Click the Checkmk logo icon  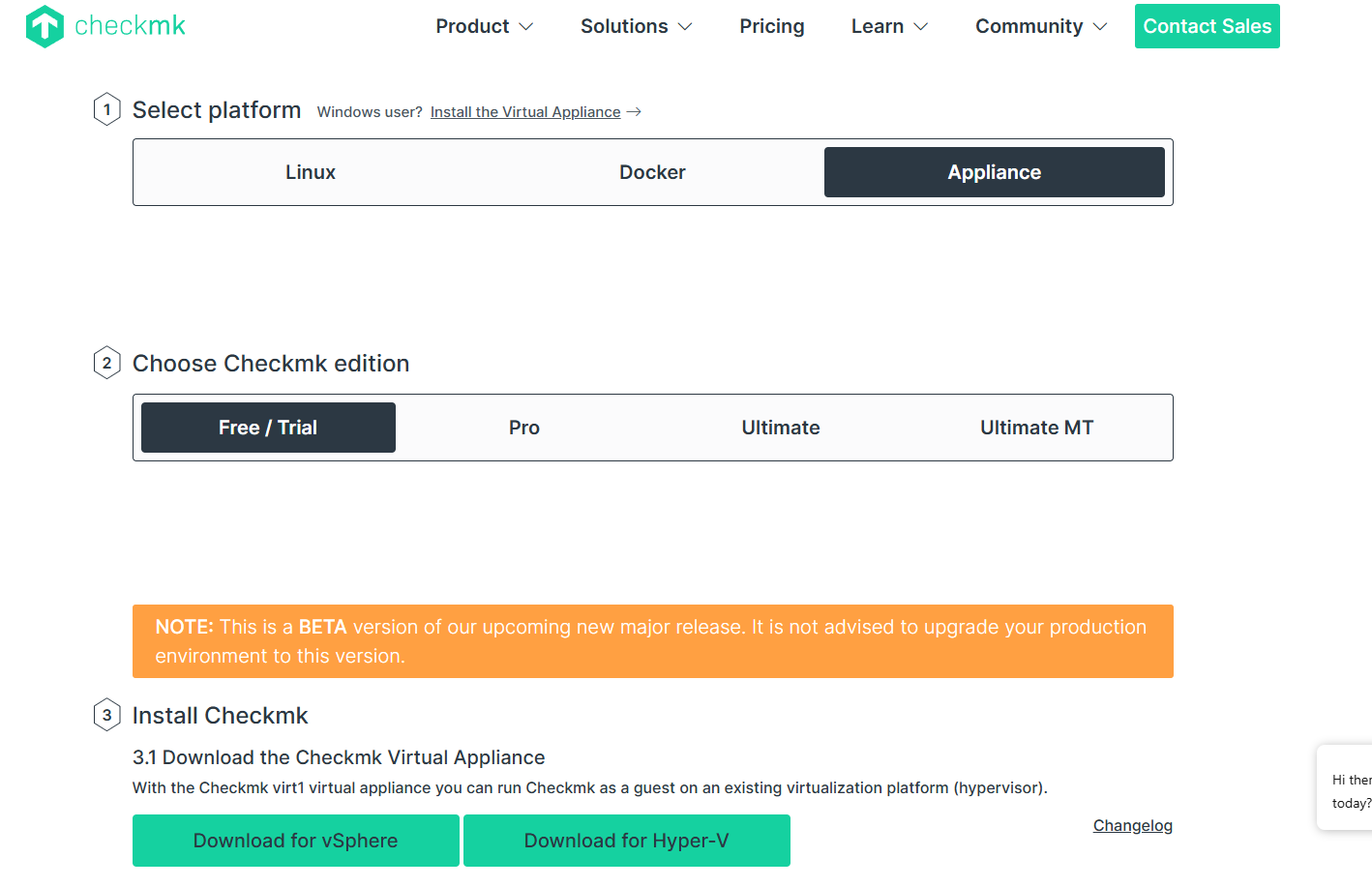[45, 26]
